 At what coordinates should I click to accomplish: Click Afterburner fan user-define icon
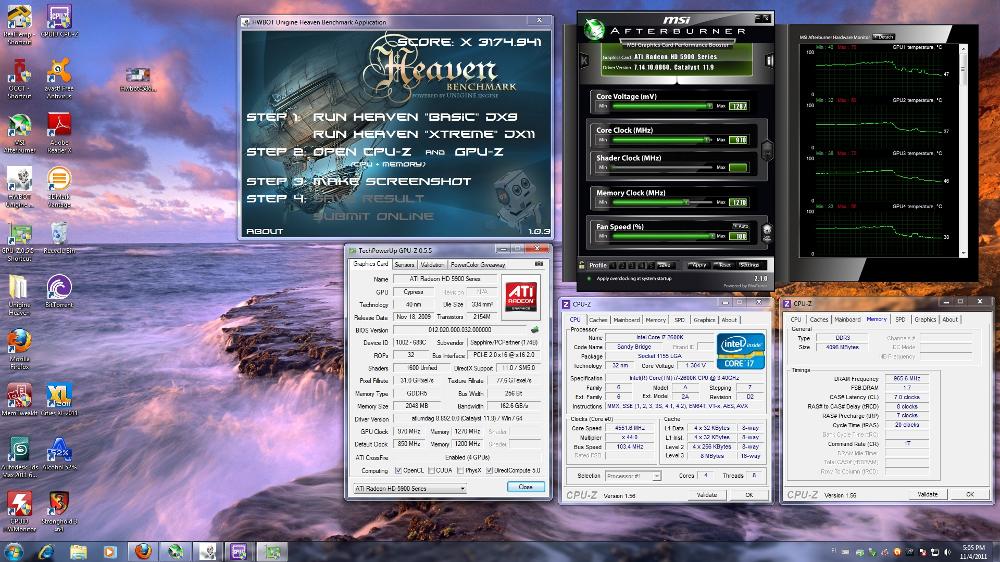click(x=767, y=233)
